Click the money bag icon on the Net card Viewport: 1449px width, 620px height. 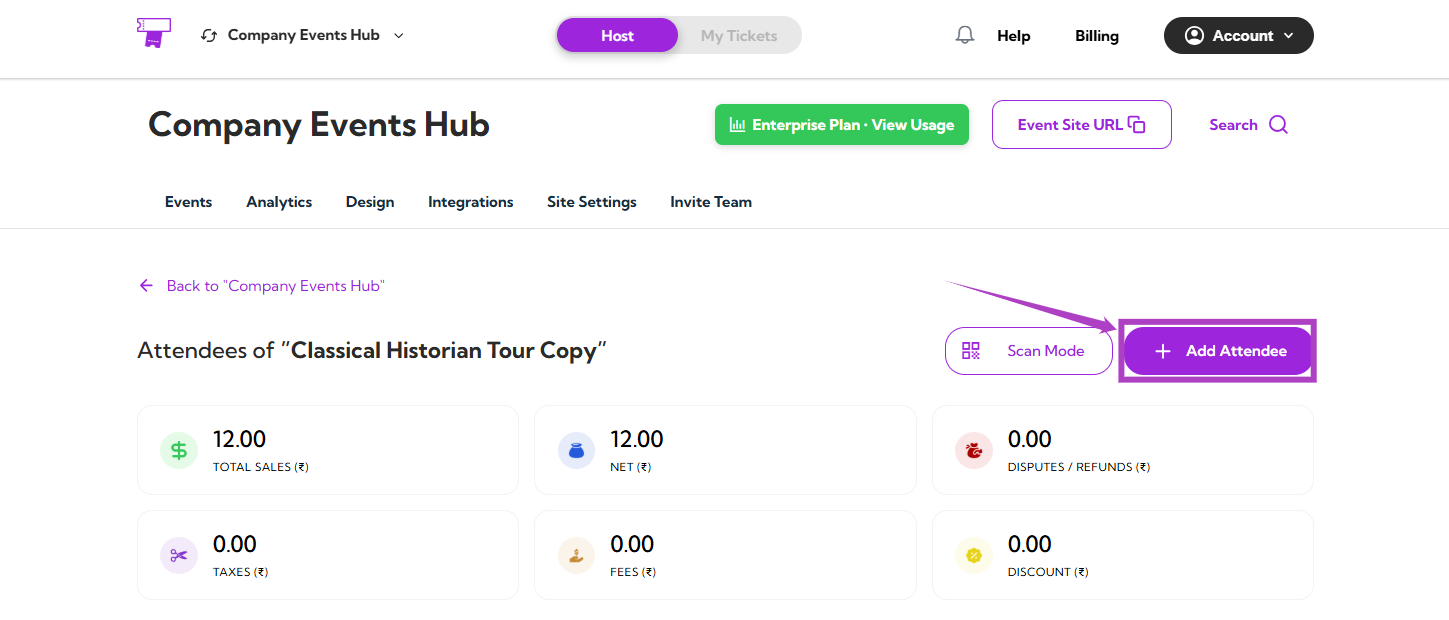point(576,450)
